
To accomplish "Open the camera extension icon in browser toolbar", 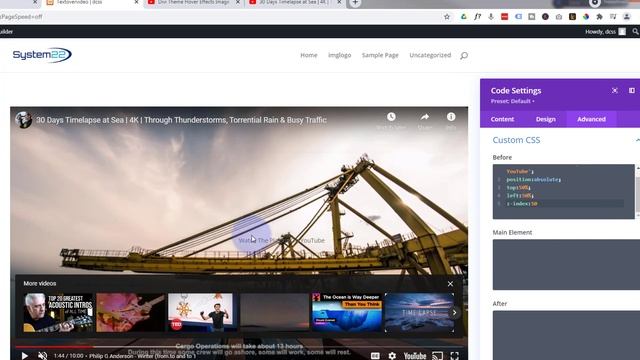I will tap(559, 17).
